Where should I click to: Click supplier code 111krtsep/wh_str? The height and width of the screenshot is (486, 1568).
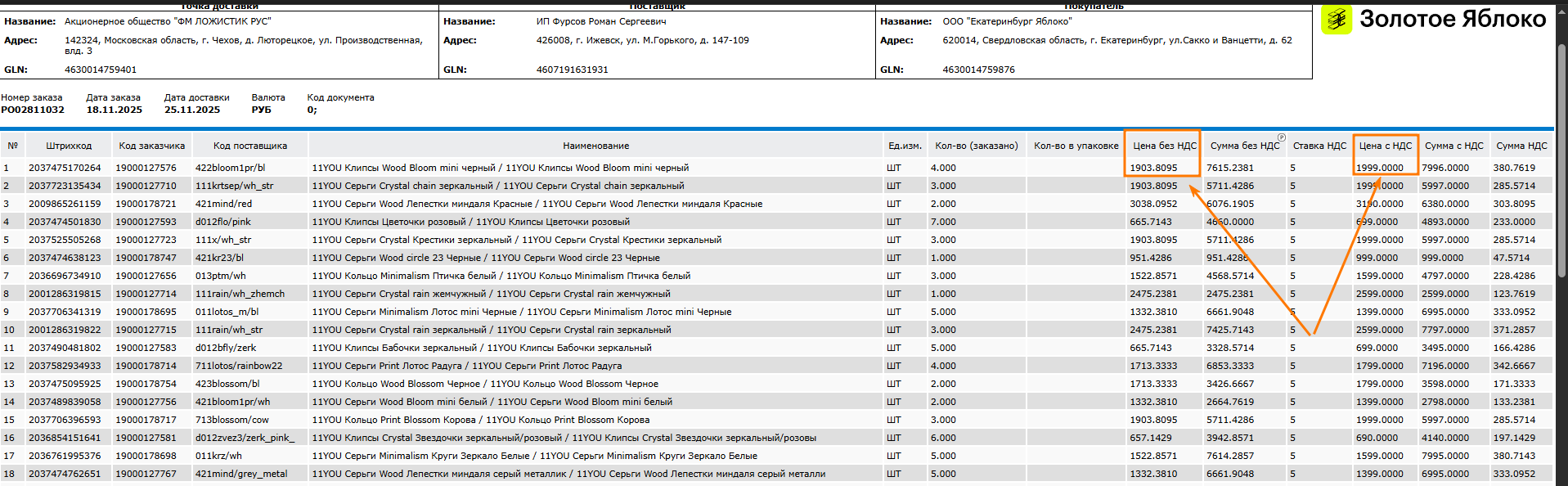pyautogui.click(x=235, y=186)
